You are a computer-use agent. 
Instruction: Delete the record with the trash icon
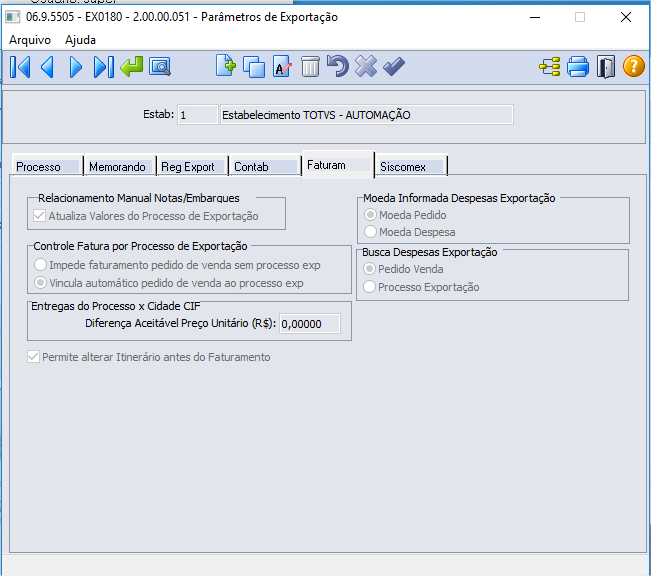pos(310,66)
